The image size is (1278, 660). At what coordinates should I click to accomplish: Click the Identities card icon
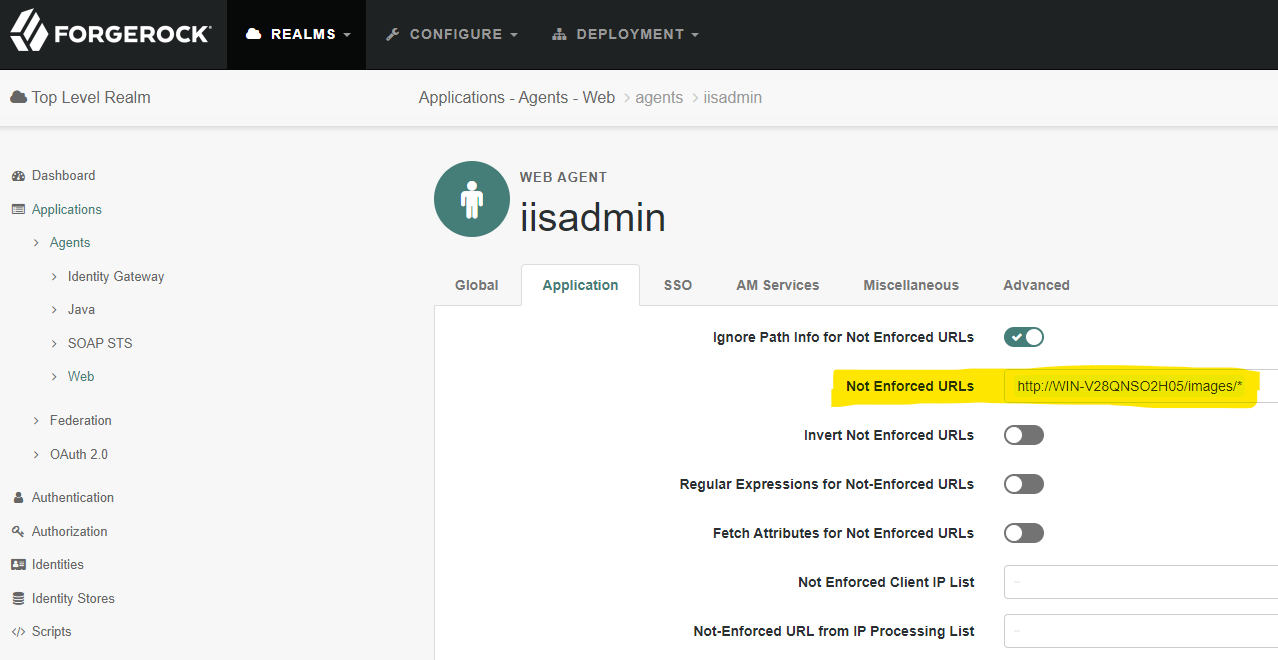(x=18, y=565)
